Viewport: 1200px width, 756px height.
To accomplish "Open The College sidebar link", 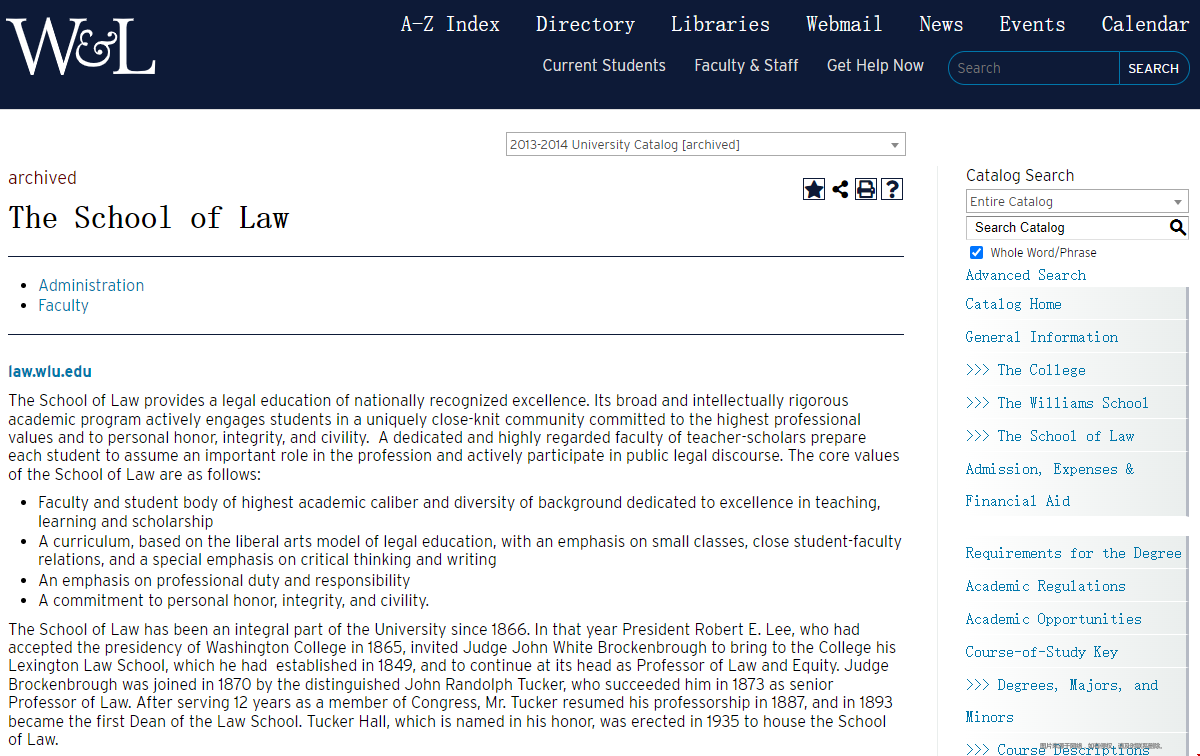I will click(1026, 370).
